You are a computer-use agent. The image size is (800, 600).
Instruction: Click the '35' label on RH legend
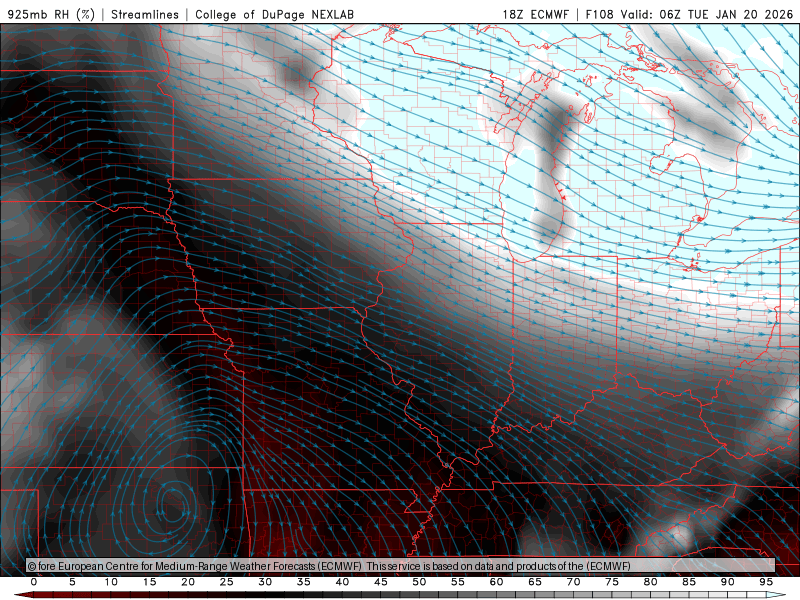pyautogui.click(x=304, y=582)
